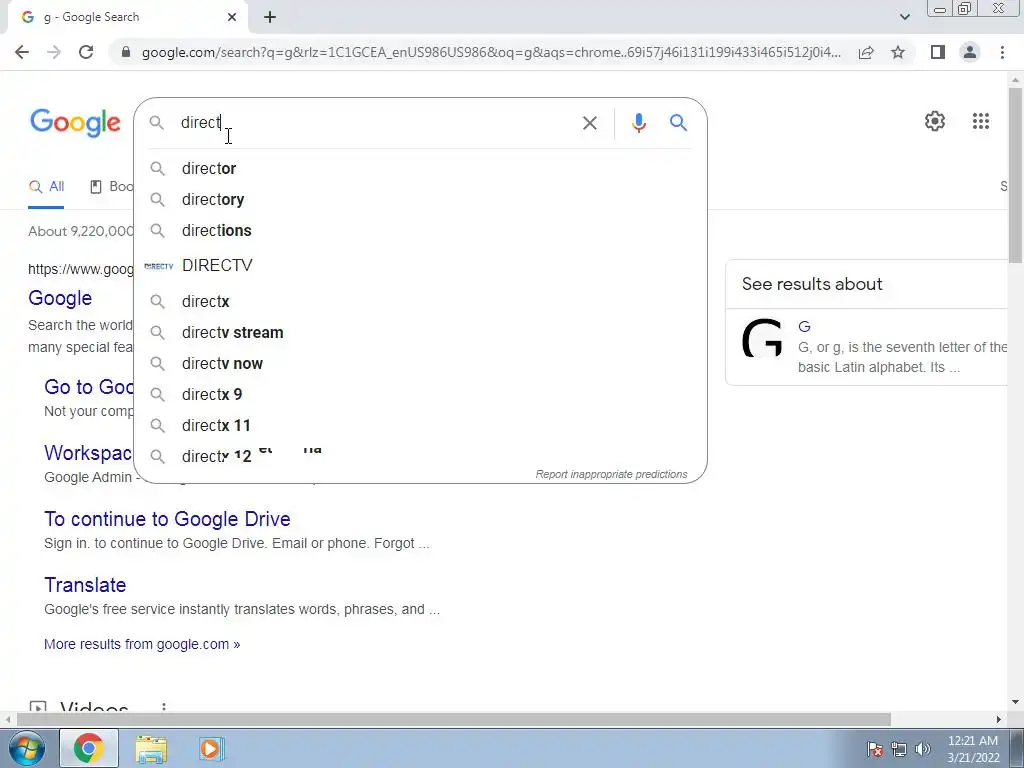1024x768 pixels.
Task: Select the 'directx 12' suggestion
Action: click(420, 456)
